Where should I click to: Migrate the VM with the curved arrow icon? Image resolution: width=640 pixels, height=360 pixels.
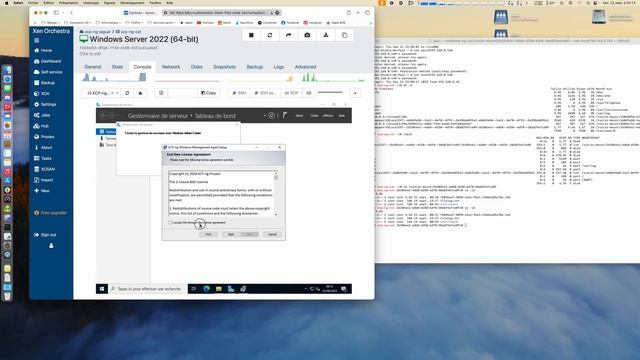coord(289,36)
